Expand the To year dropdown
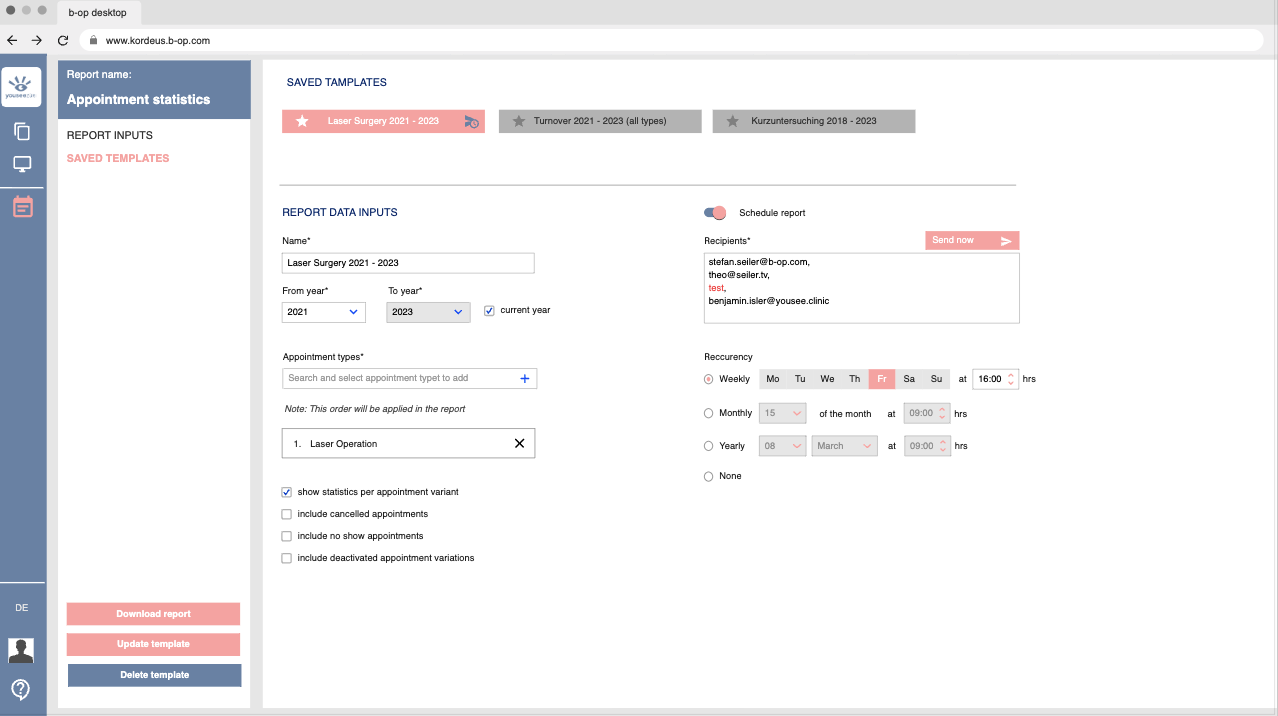This screenshot has width=1278, height=716. (x=428, y=312)
